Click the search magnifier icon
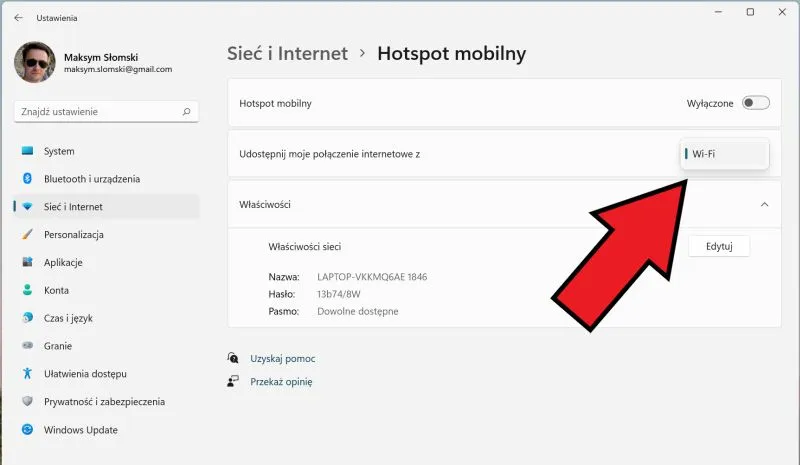The image size is (800, 465). coord(186,112)
